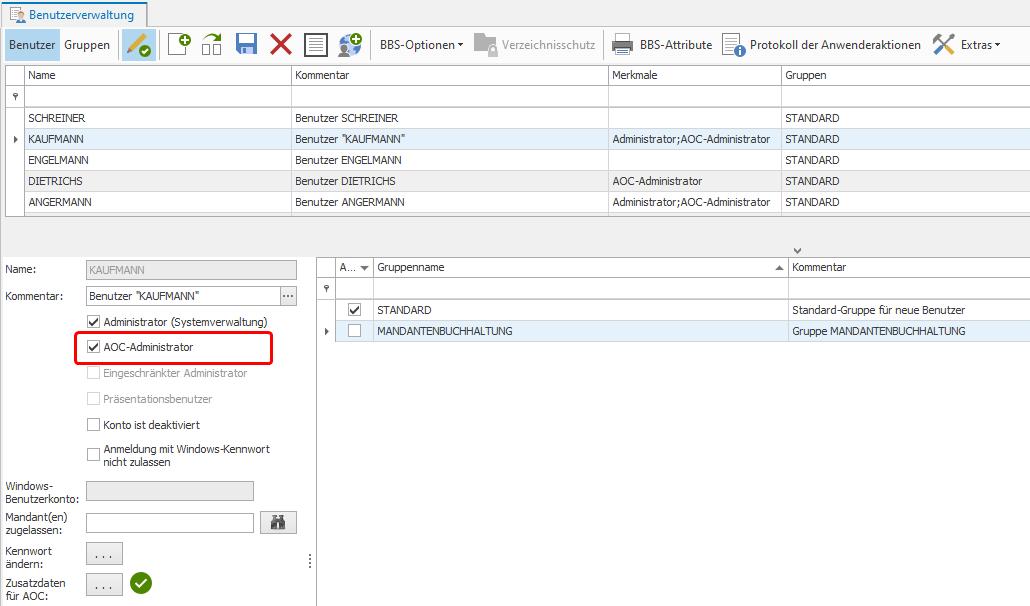Switch to the Benutzer view

32,45
